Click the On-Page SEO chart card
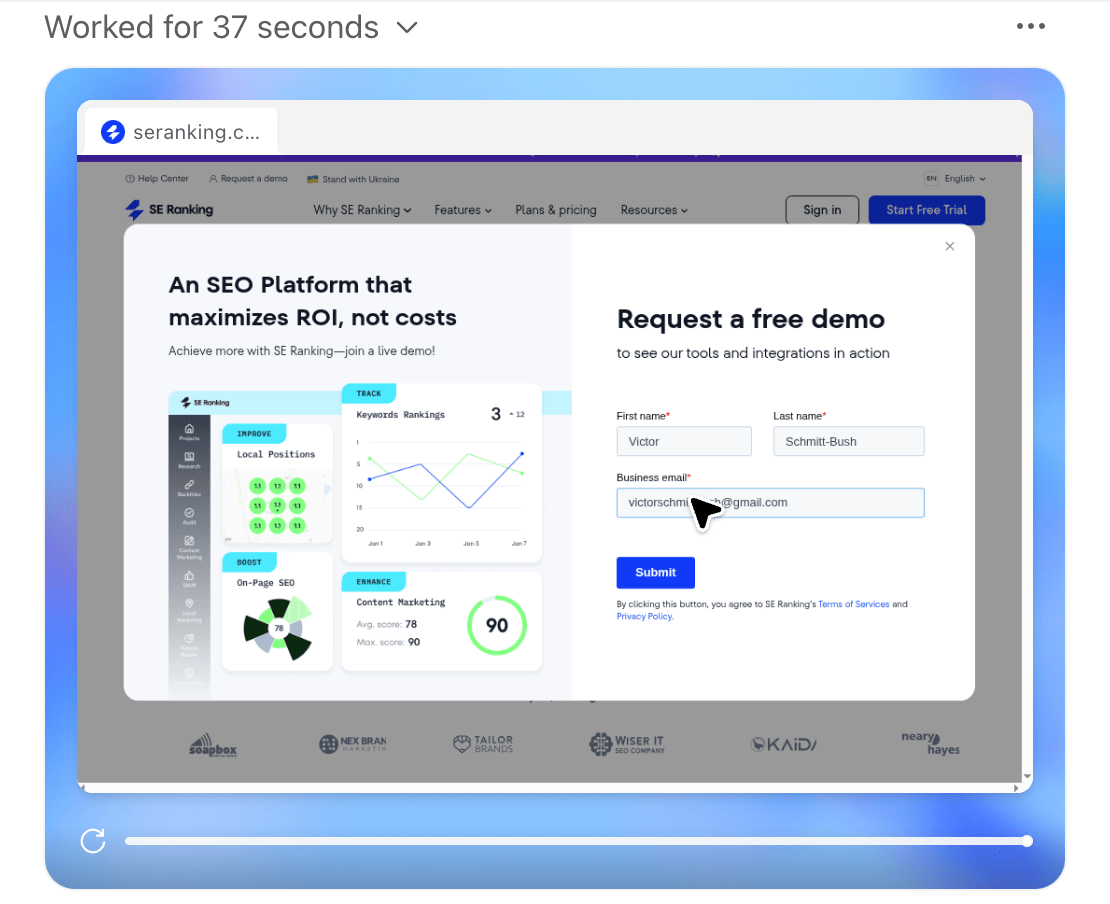 277,612
